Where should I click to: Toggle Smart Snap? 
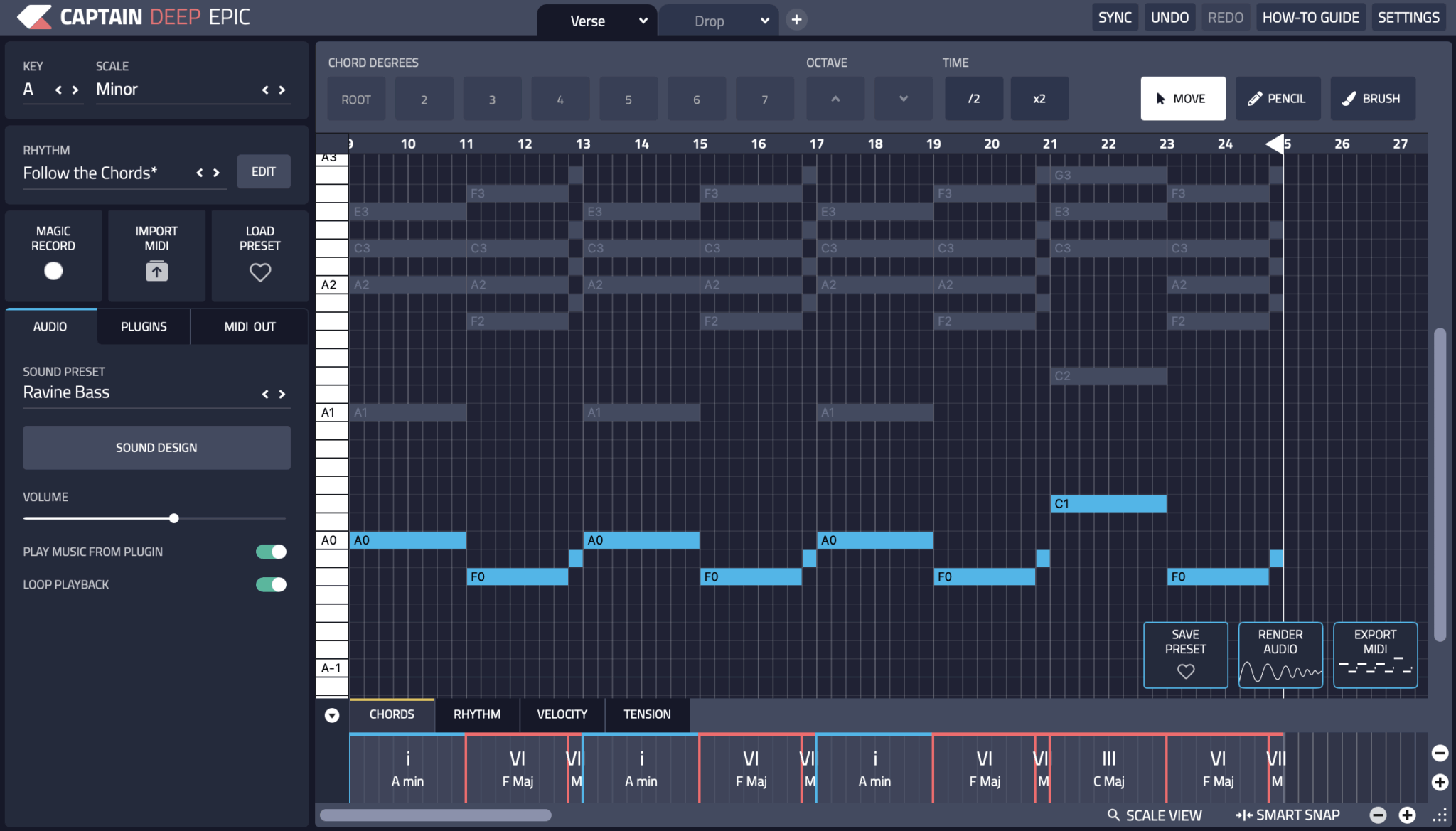click(1288, 815)
